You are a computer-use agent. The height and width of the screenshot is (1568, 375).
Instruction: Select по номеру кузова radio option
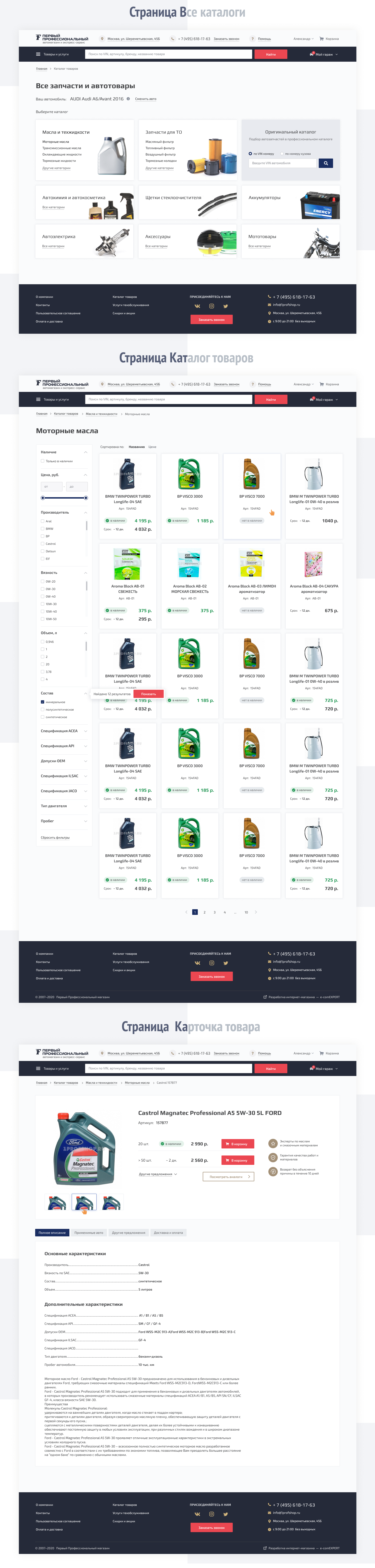pos(282,153)
